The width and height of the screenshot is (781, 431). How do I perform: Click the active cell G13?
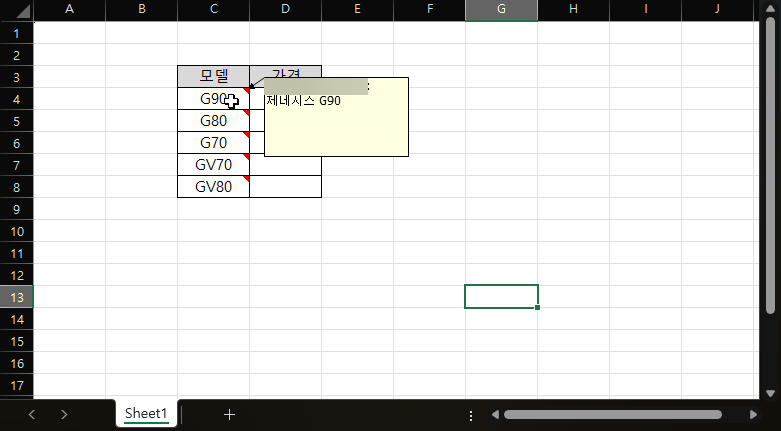pyautogui.click(x=502, y=296)
